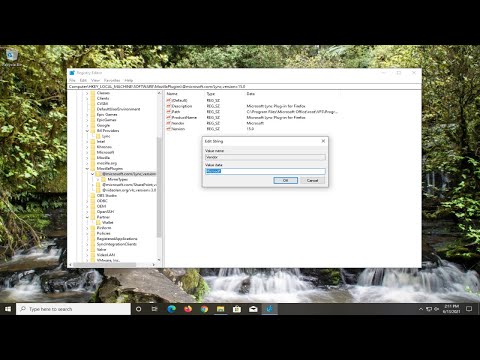
Task: Click the (Default) value string icon
Action: click(169, 100)
